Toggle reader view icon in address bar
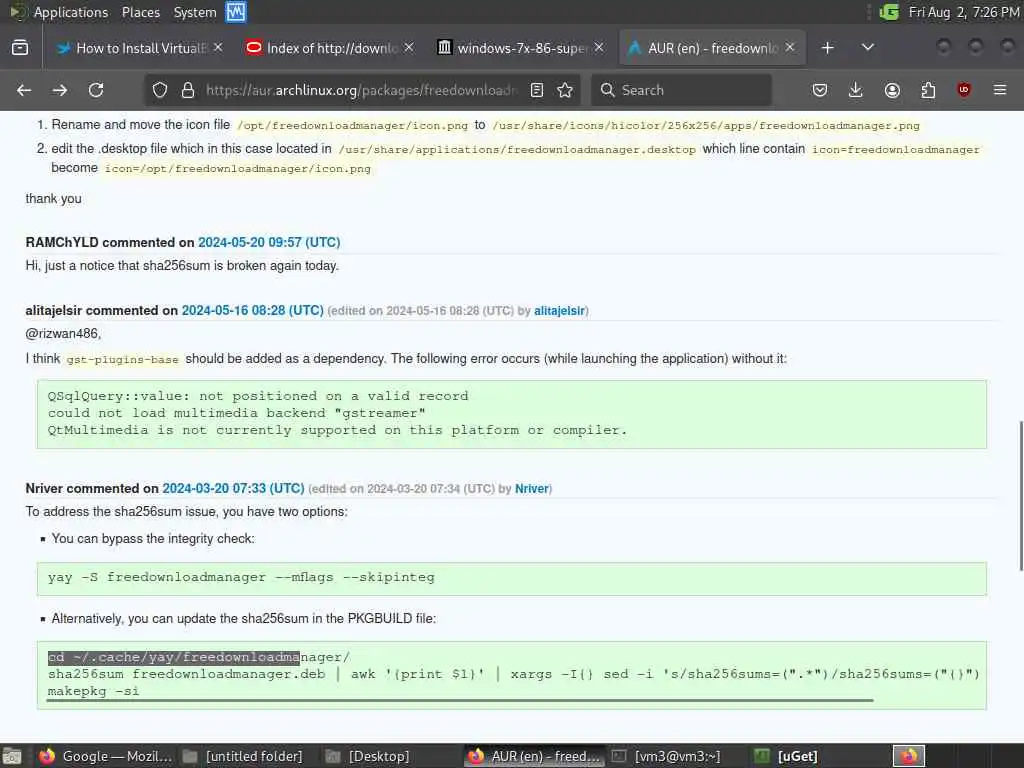The width and height of the screenshot is (1024, 768). 537,90
